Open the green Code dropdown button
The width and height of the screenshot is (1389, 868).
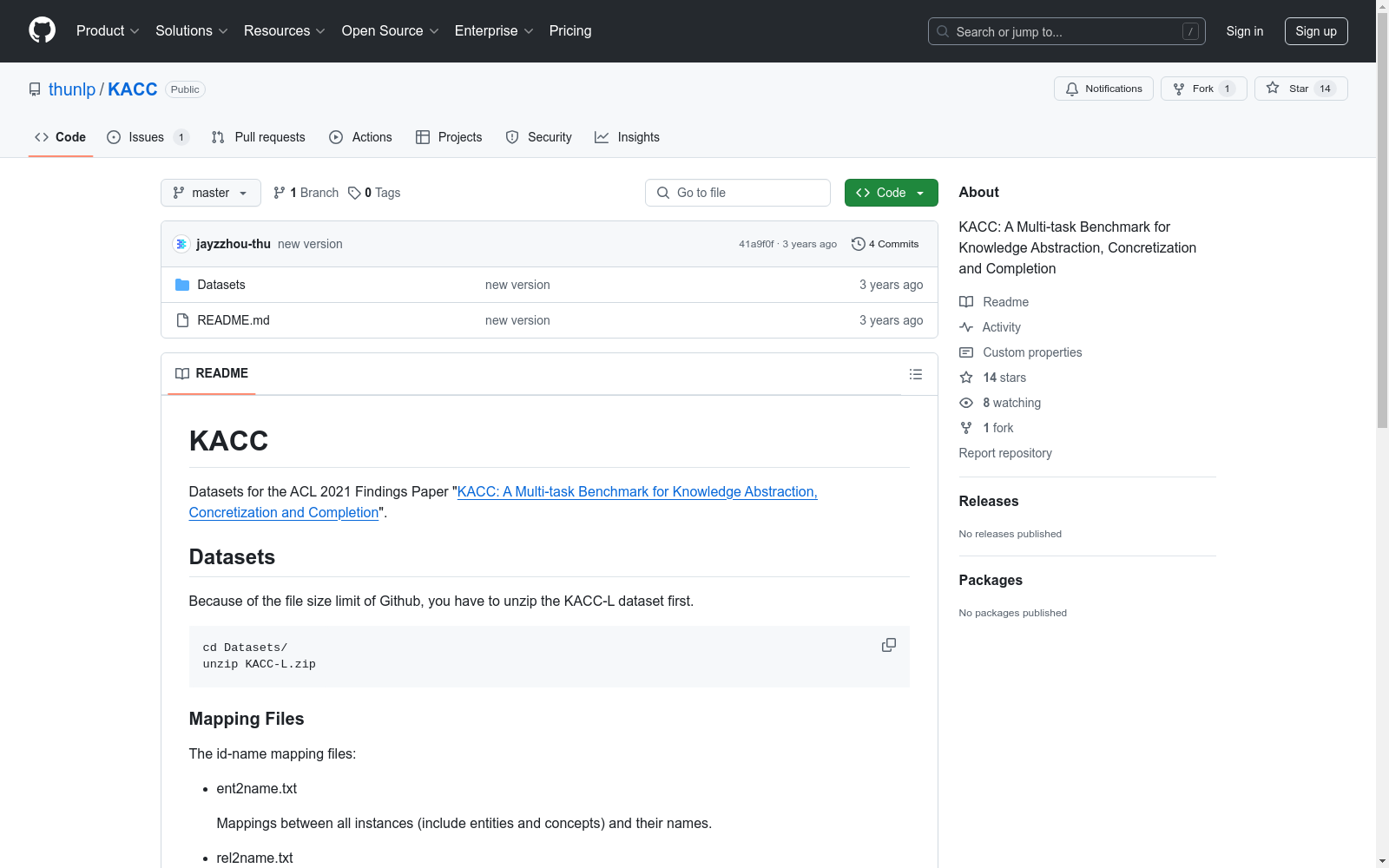892,193
